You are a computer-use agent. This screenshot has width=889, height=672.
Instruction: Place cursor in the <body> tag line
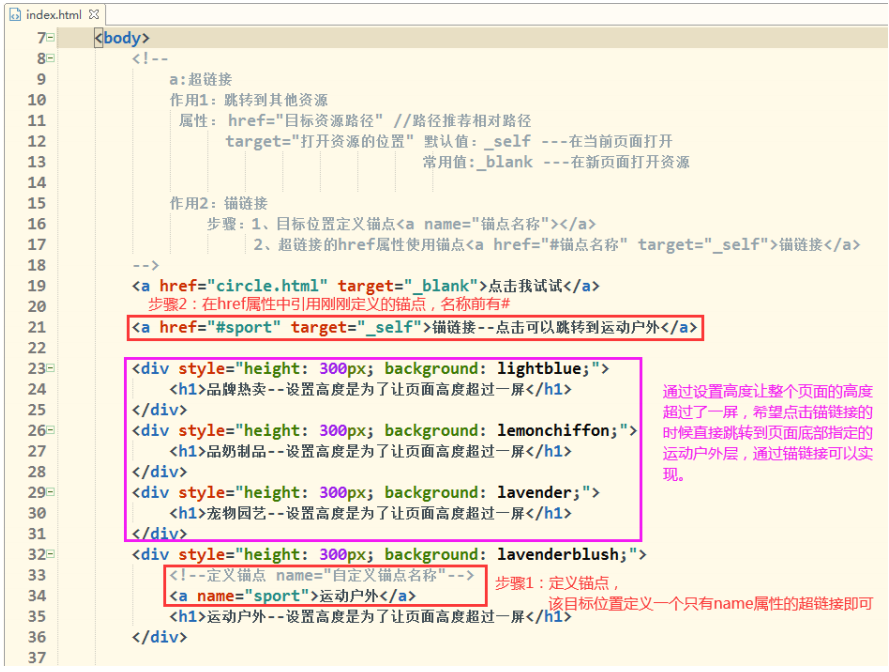122,38
